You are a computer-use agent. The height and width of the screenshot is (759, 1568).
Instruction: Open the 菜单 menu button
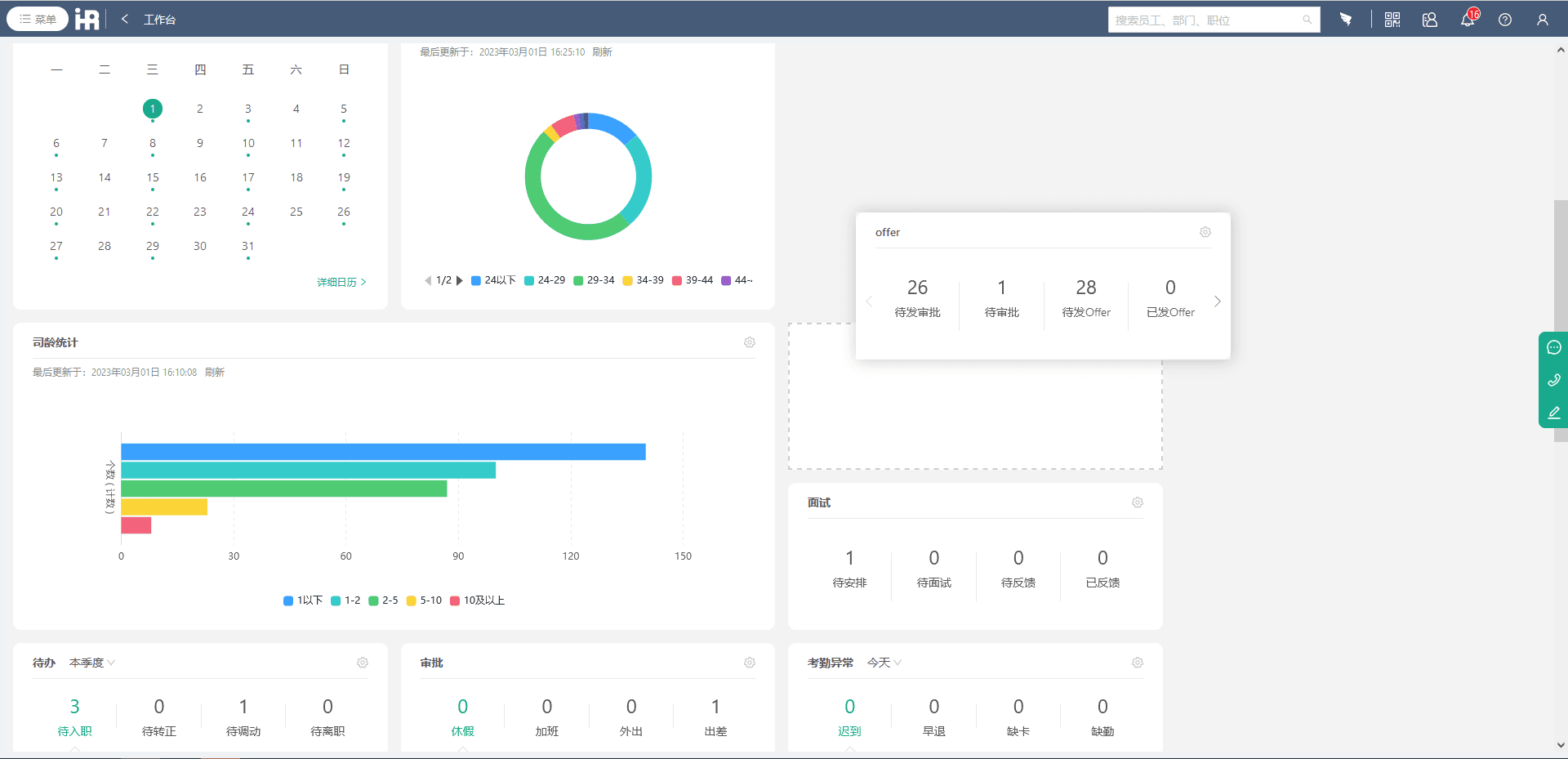[x=38, y=19]
